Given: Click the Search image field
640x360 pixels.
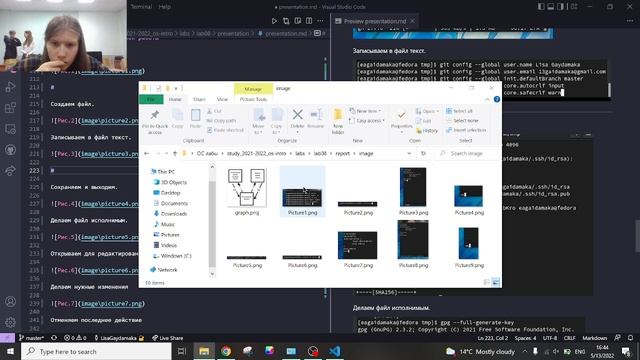Looking at the screenshot, I should [466, 153].
